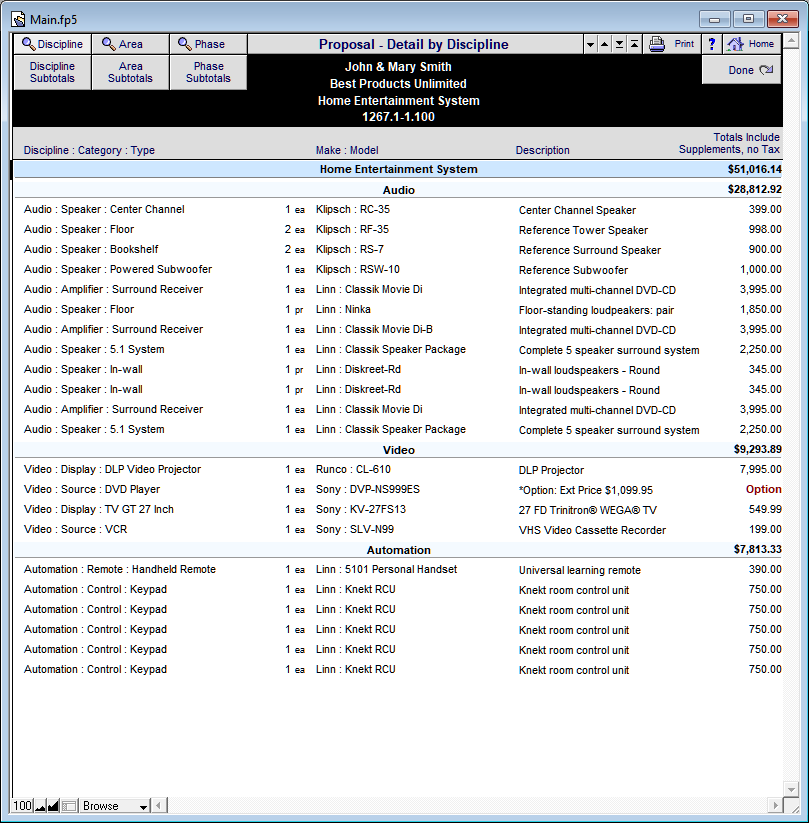Click the $51,016.14 grand total
Screen dimensions: 809x823
[754, 169]
